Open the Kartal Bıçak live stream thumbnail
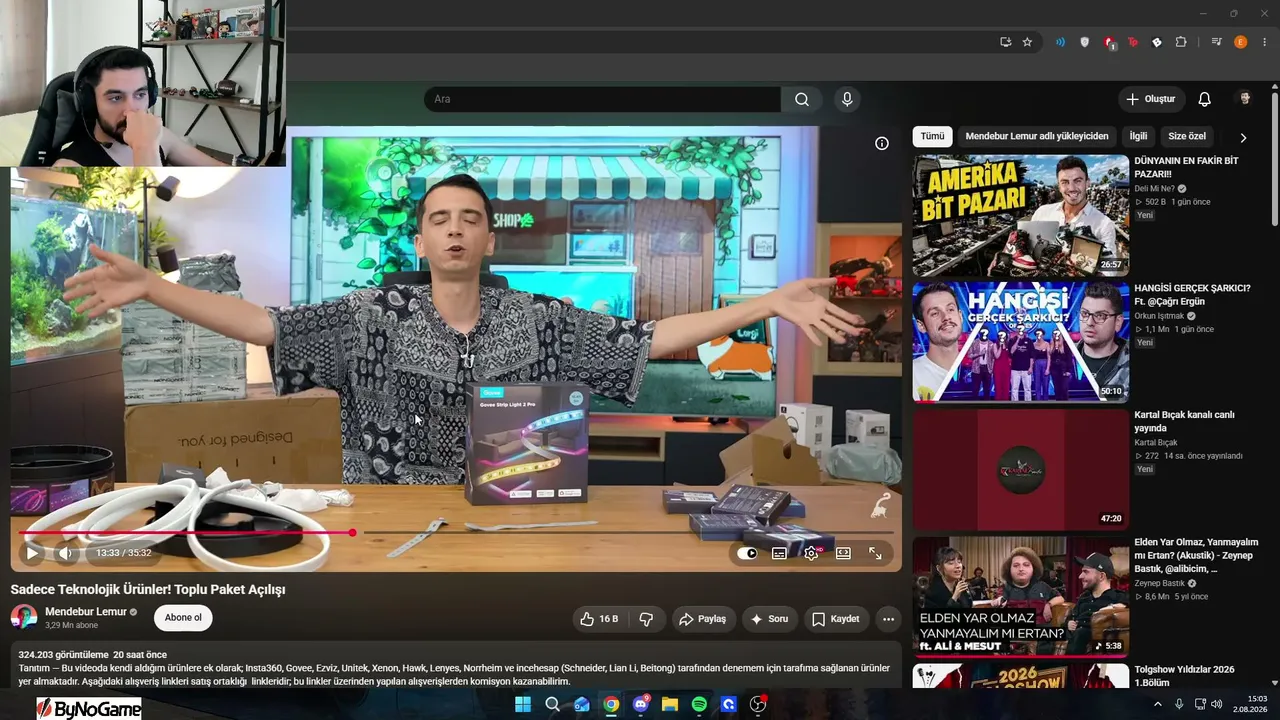Viewport: 1280px width, 720px height. (x=1021, y=469)
